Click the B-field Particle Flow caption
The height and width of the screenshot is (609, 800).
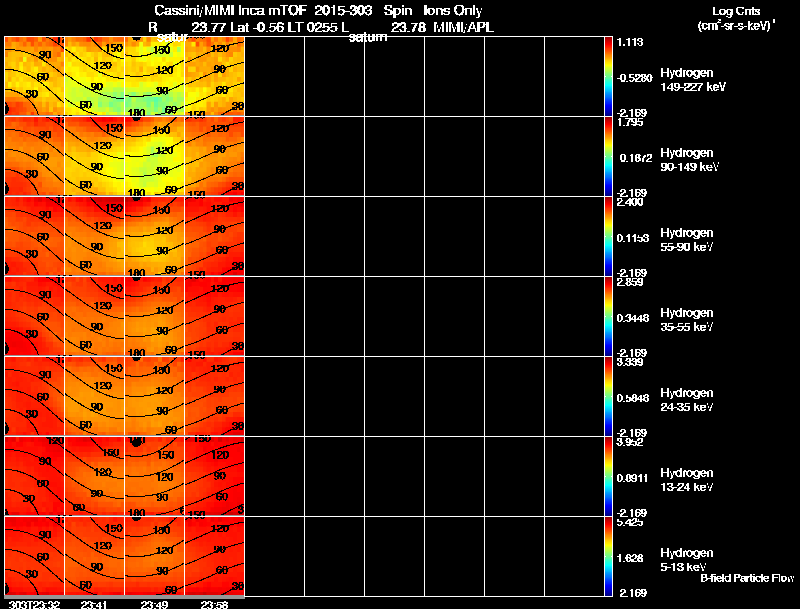(747, 578)
